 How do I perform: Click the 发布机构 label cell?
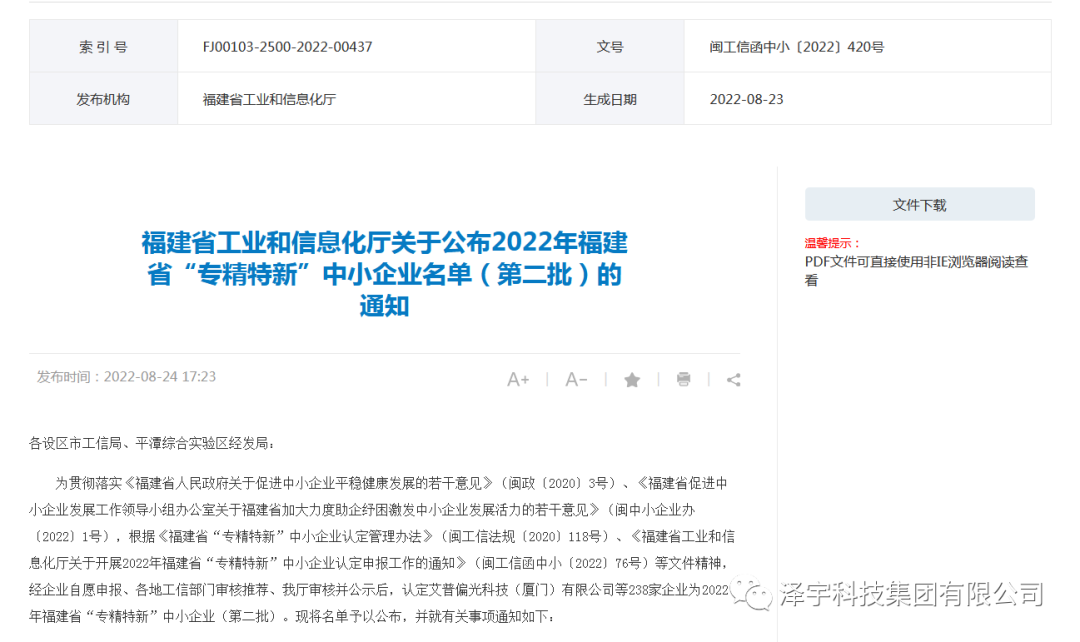pos(103,99)
